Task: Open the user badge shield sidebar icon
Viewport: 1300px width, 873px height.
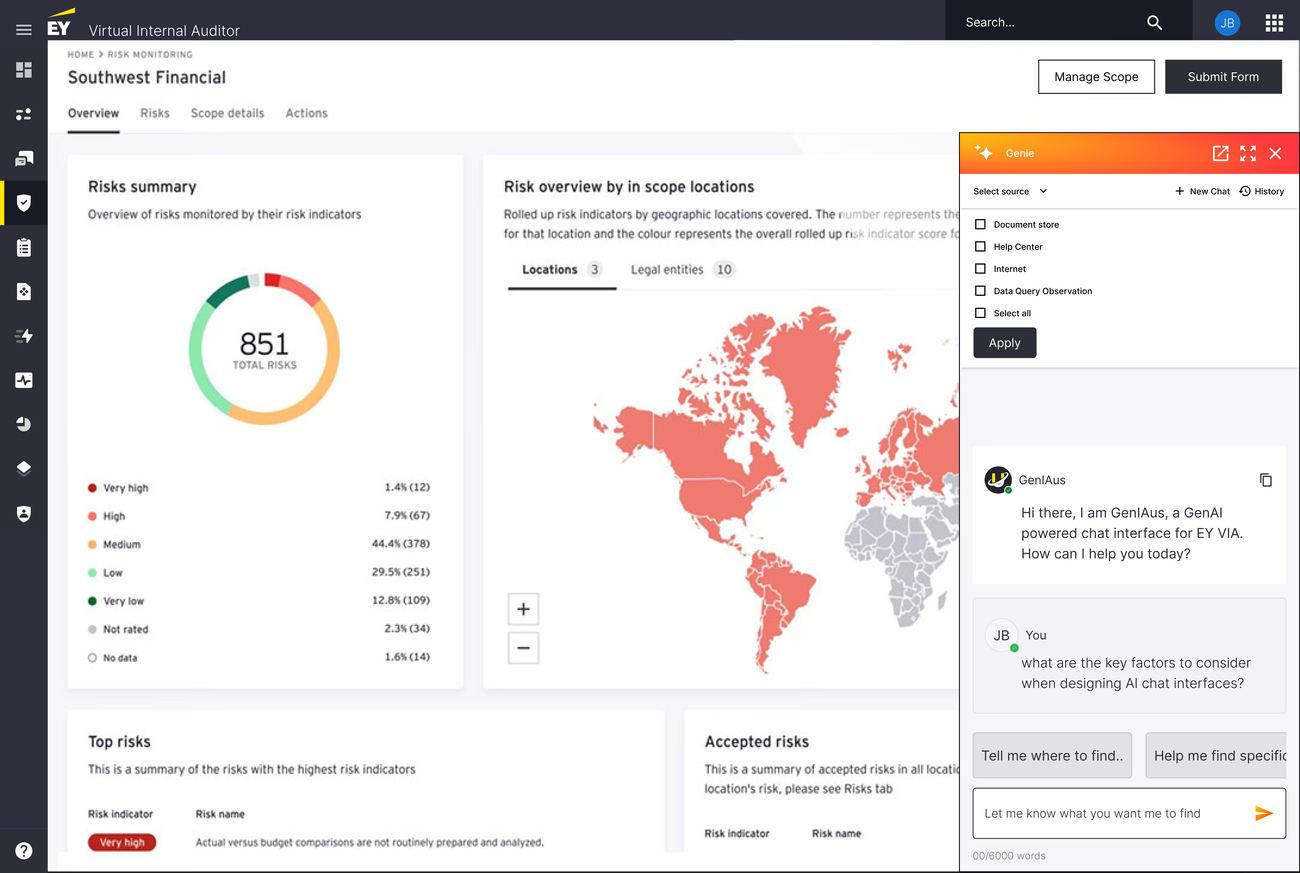Action: (x=24, y=513)
